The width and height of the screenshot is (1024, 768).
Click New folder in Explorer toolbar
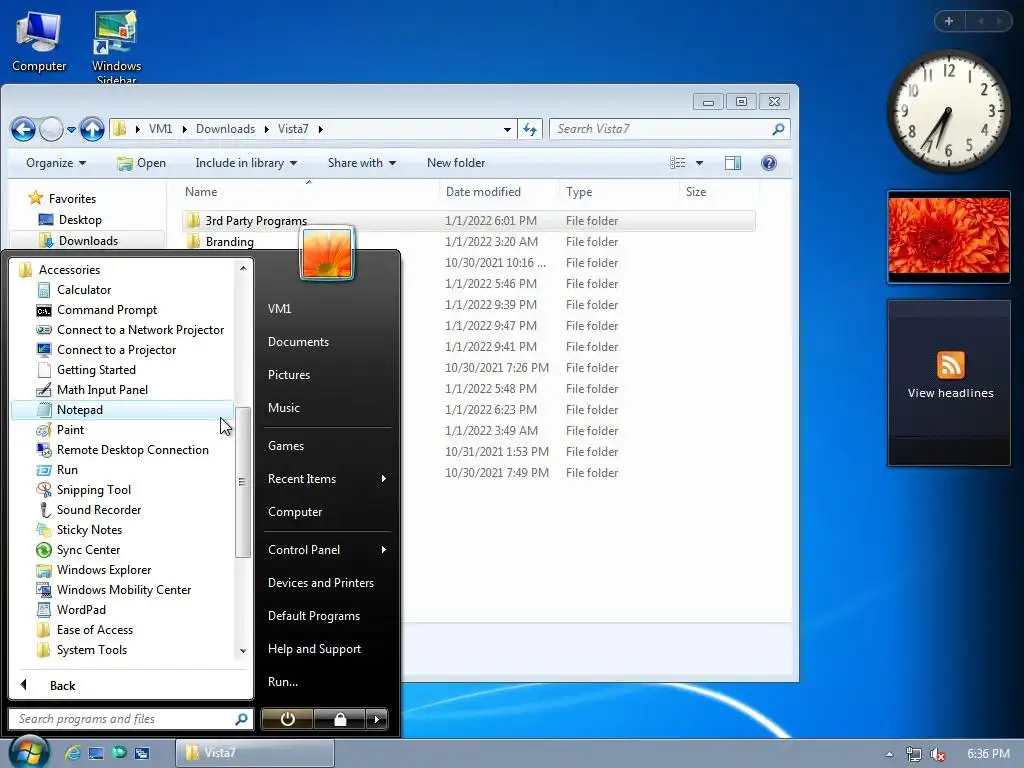456,163
